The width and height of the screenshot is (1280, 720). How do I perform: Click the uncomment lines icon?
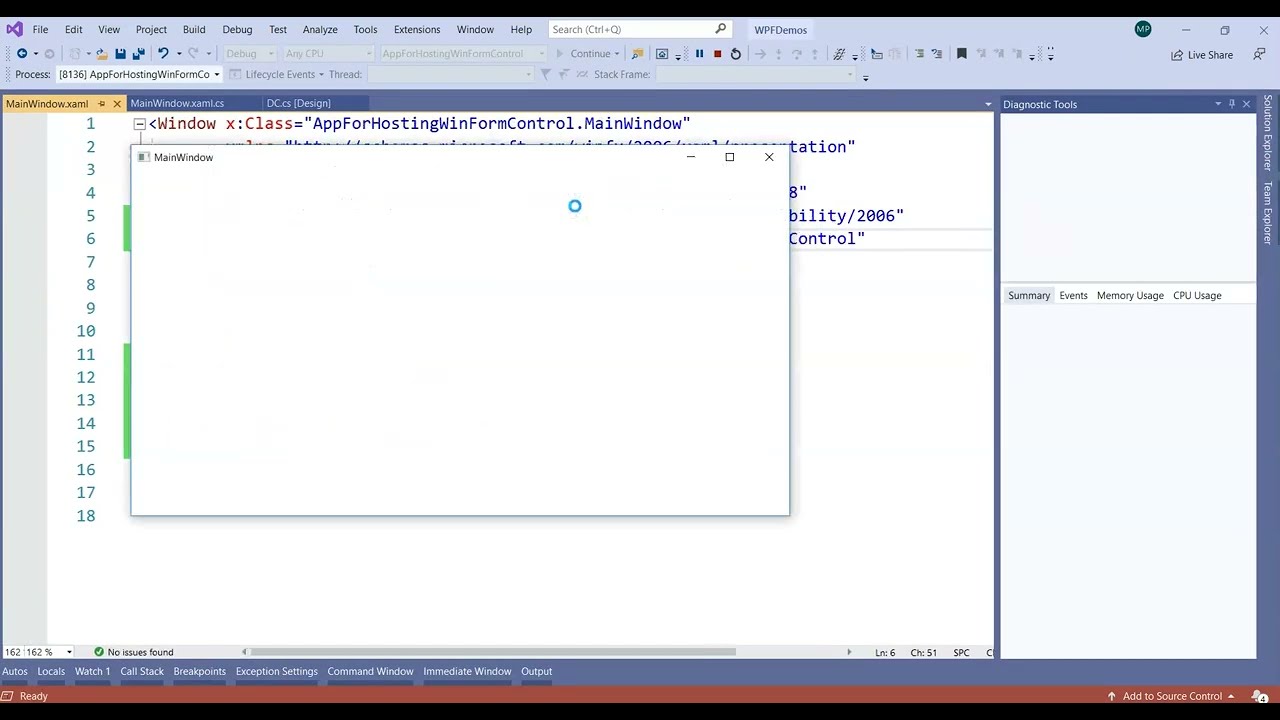pos(938,54)
